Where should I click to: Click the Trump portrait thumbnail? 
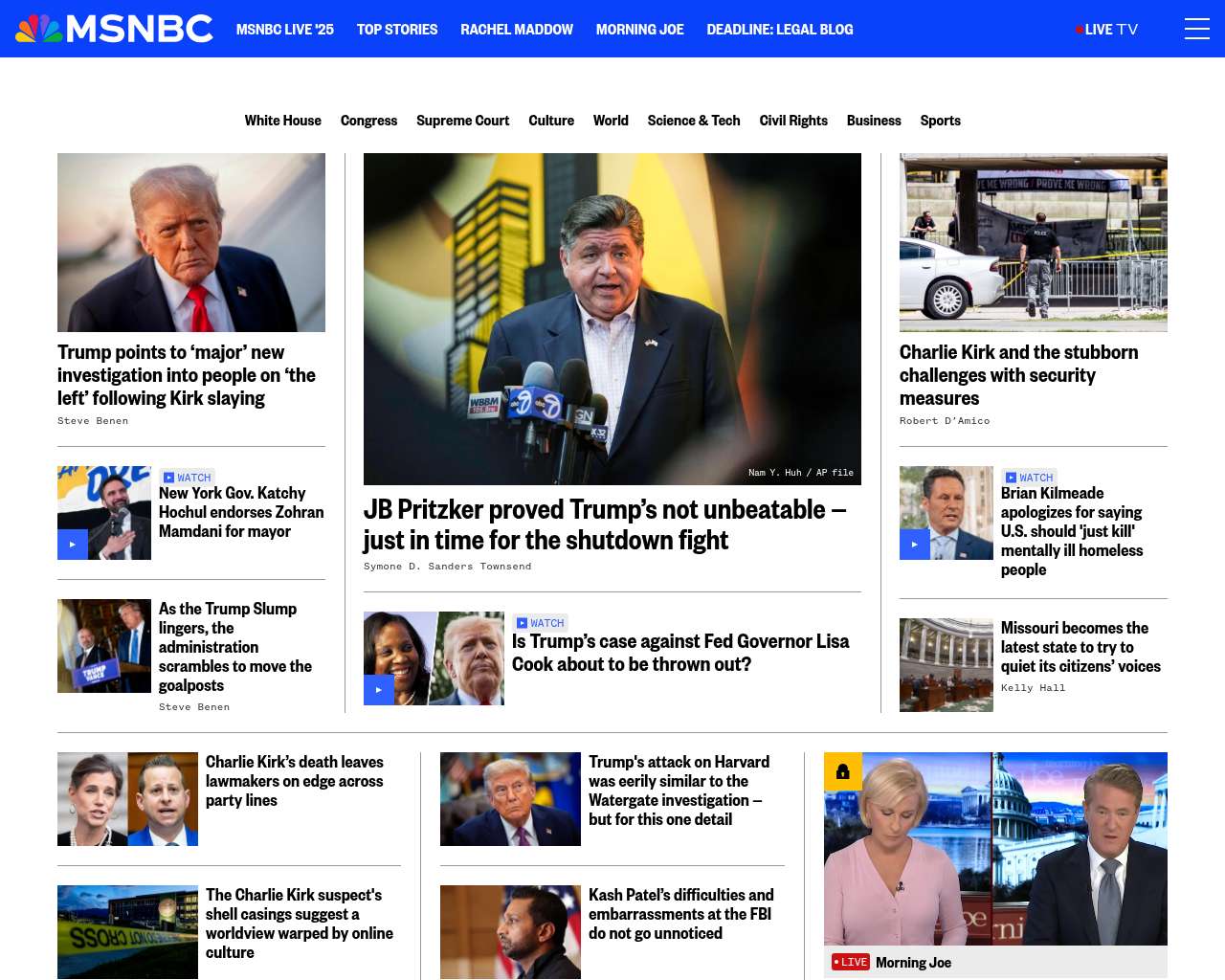click(191, 242)
